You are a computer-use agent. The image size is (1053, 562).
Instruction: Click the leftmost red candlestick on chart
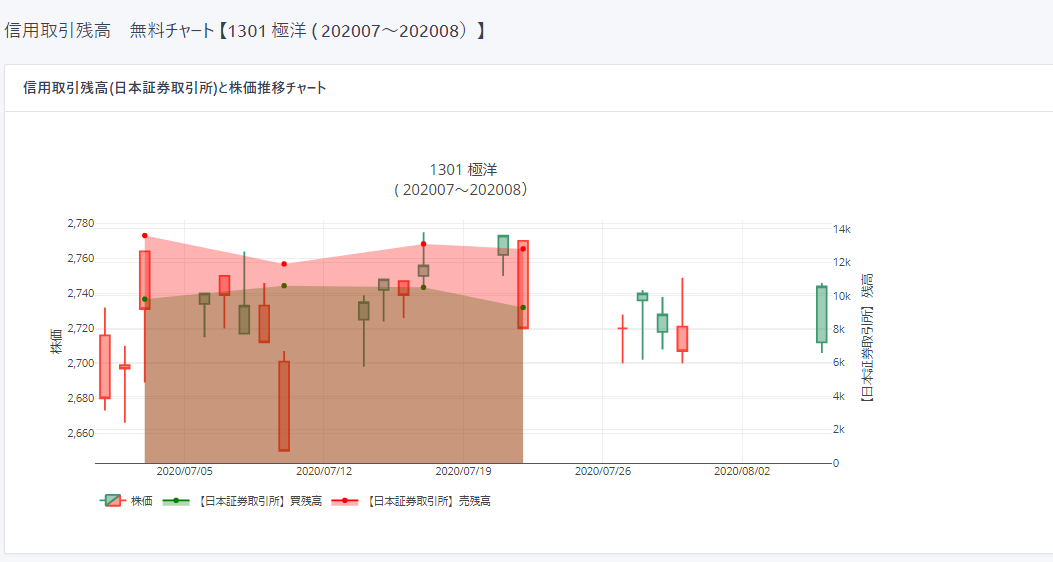(105, 366)
